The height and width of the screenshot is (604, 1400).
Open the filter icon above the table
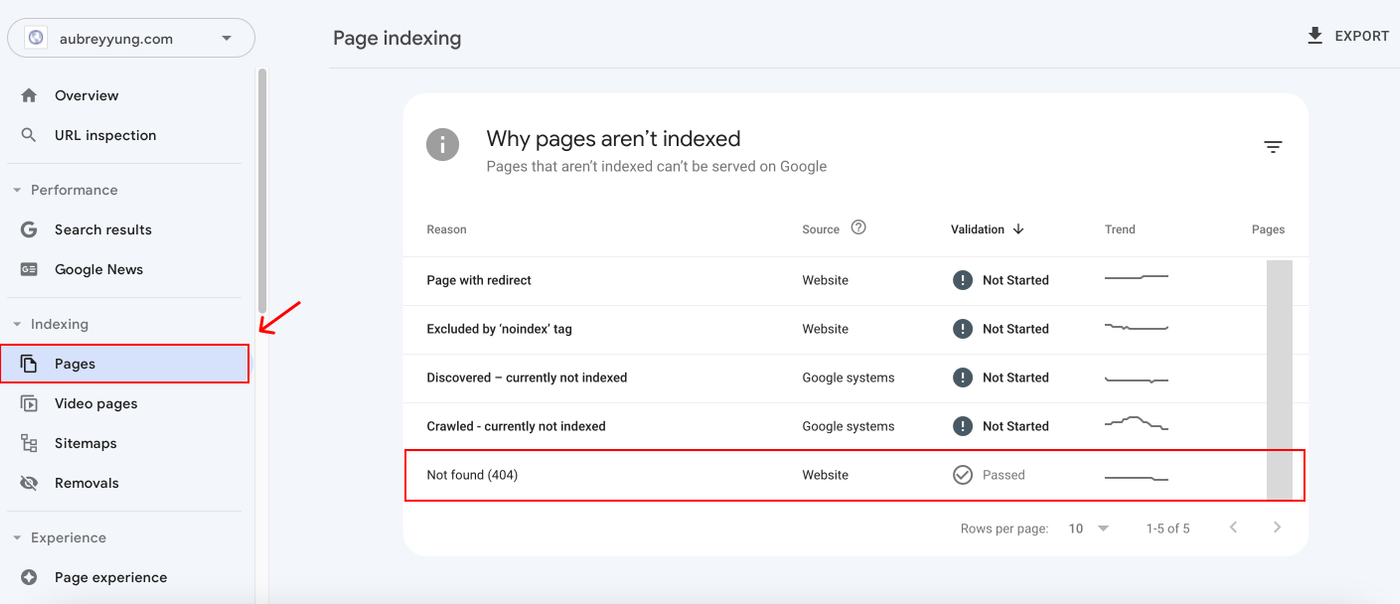[1273, 146]
